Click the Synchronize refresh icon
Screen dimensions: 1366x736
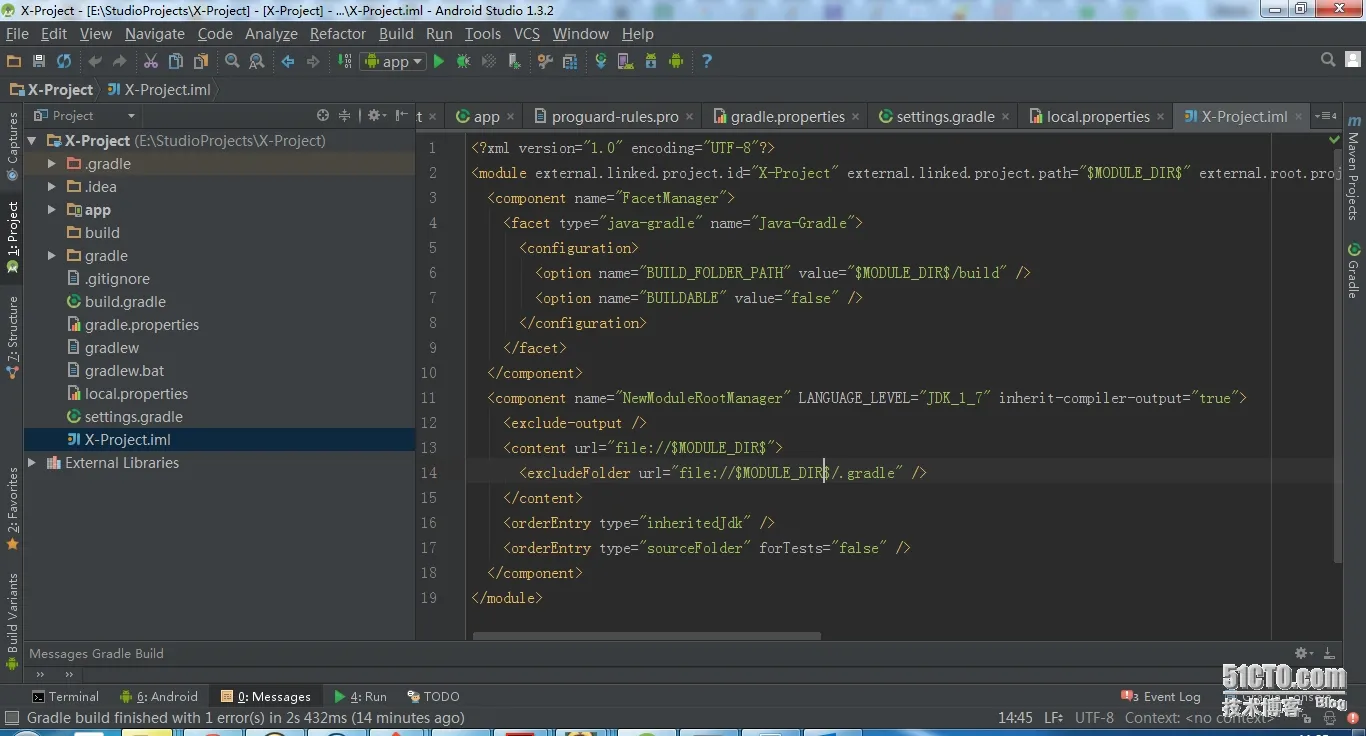click(64, 62)
